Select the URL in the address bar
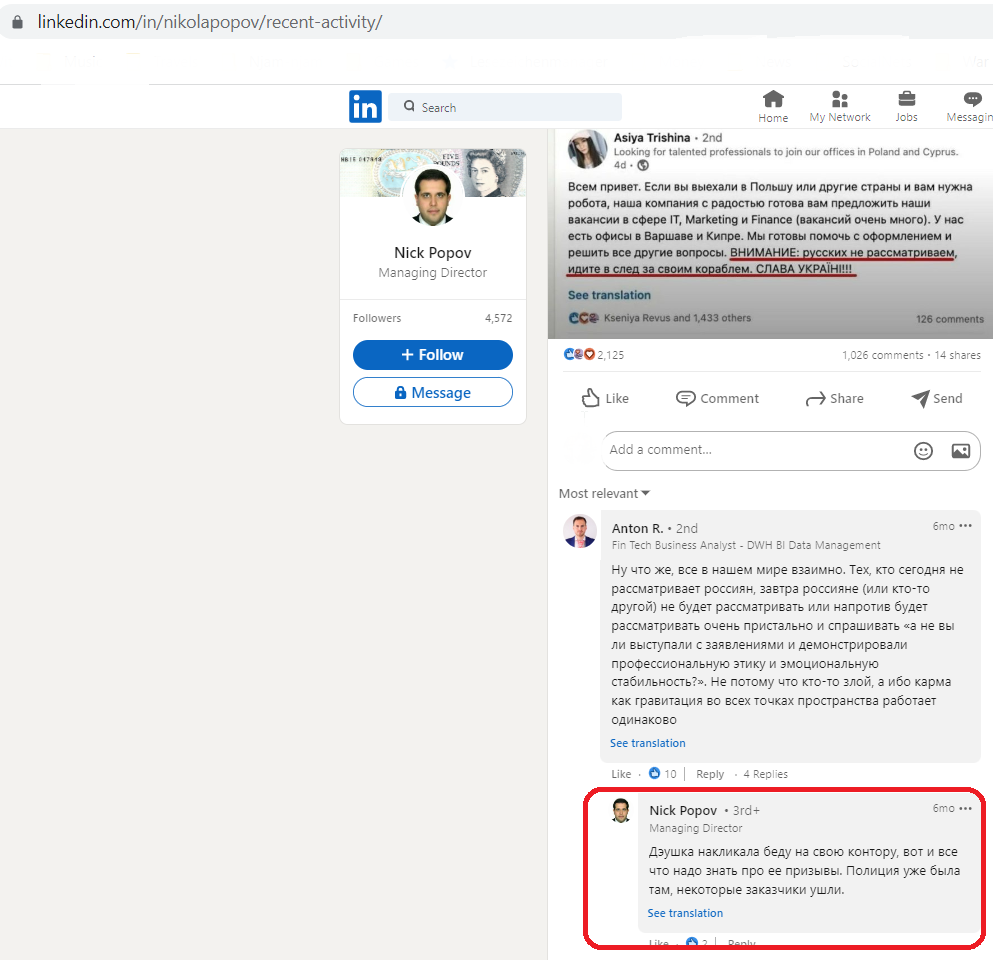Screen dimensions: 993x960 tap(210, 22)
